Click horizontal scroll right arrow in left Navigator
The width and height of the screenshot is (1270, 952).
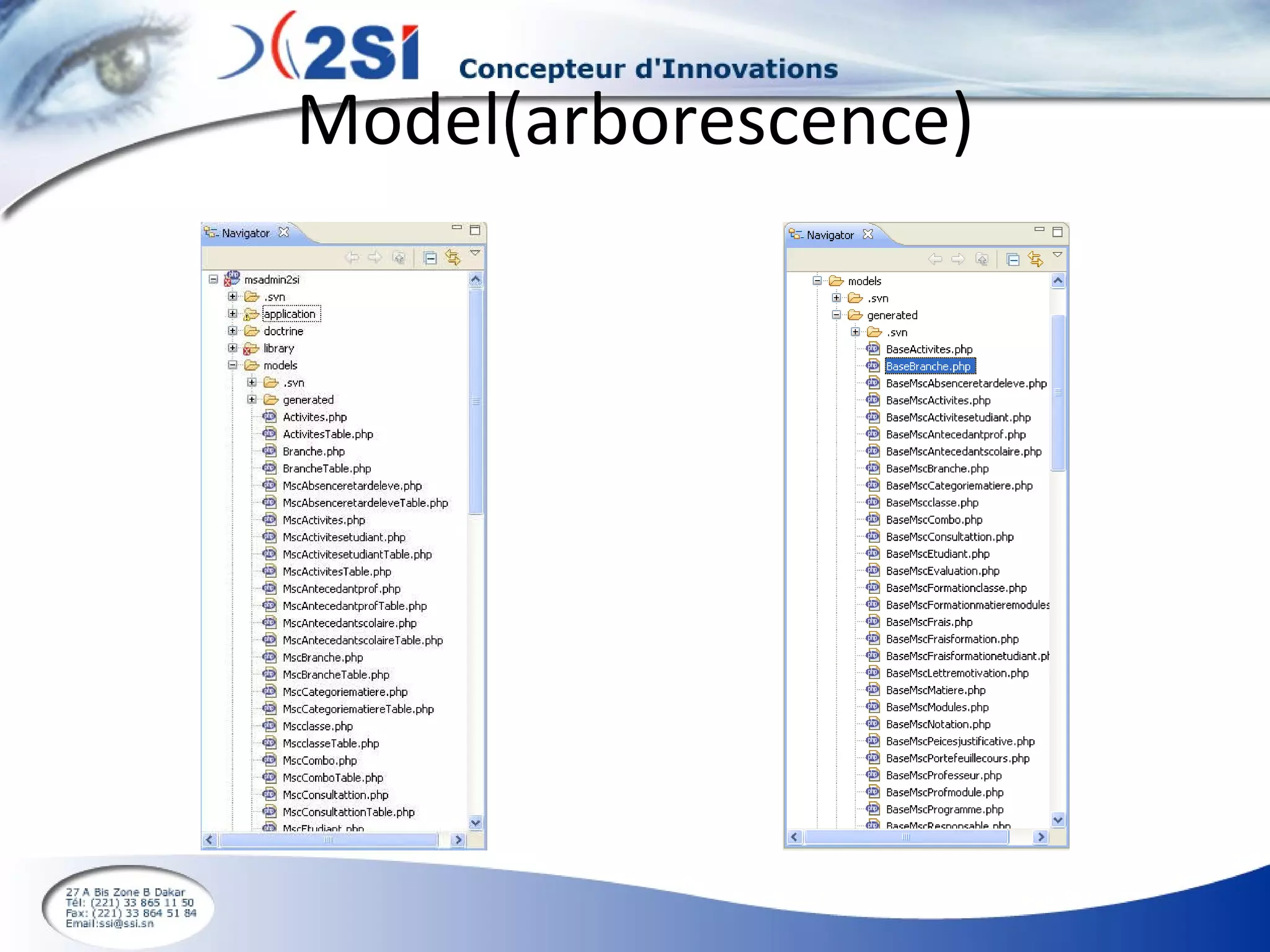tap(458, 840)
